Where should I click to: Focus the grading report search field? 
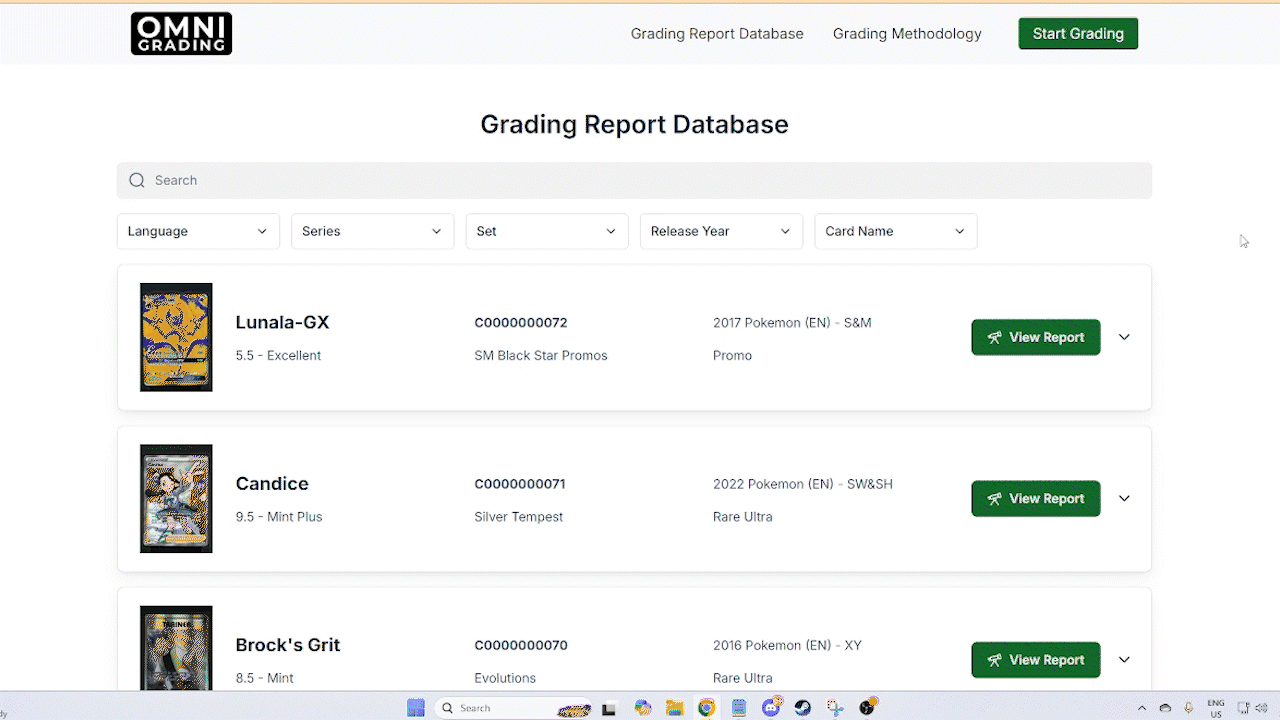click(640, 181)
